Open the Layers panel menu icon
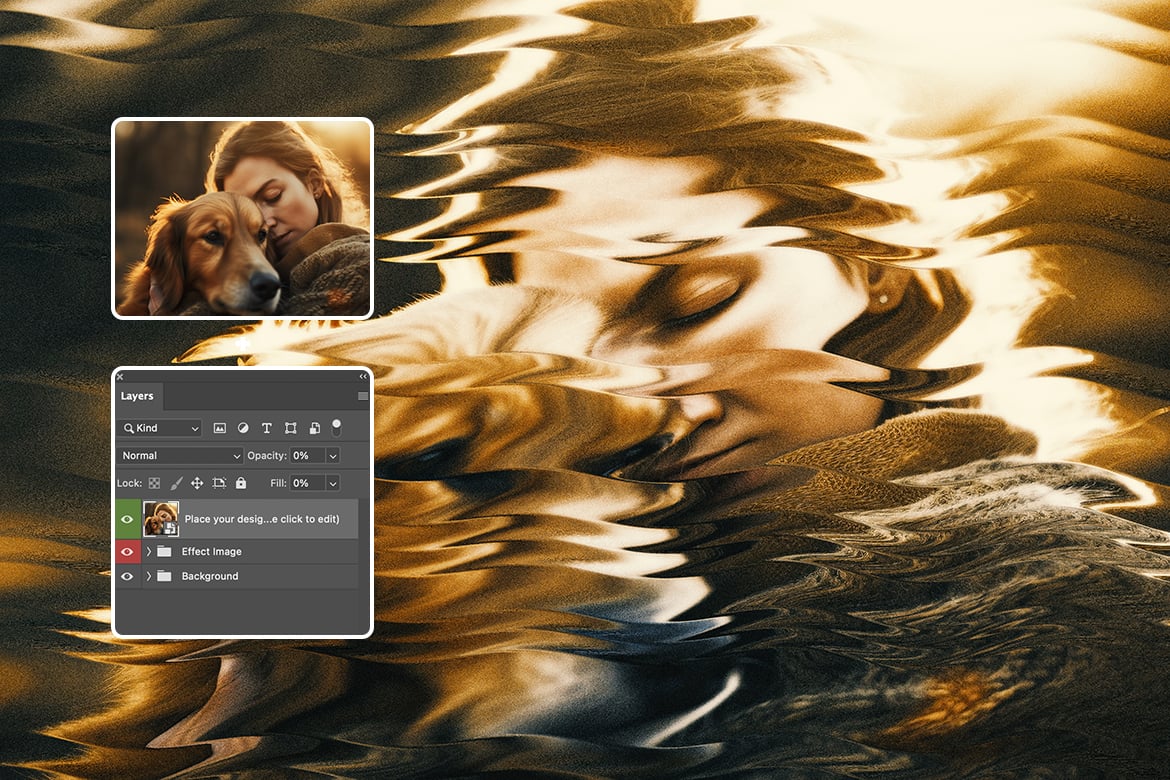1170x780 pixels. (x=363, y=396)
